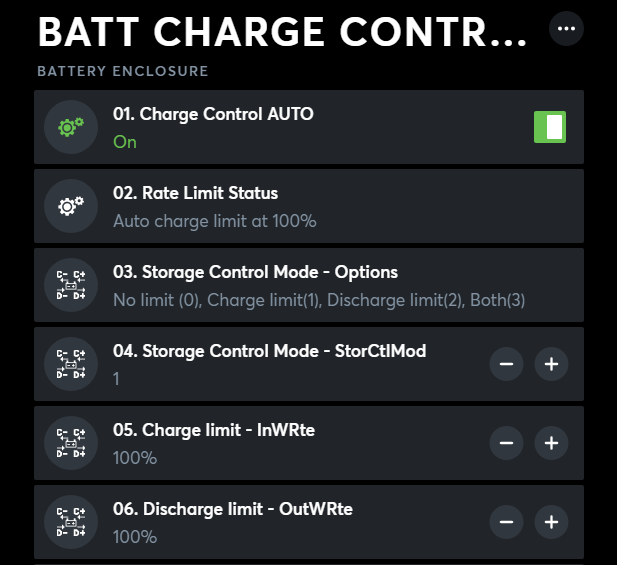
Task: Click the Rate Limit Status gears icon
Action: coord(71,206)
